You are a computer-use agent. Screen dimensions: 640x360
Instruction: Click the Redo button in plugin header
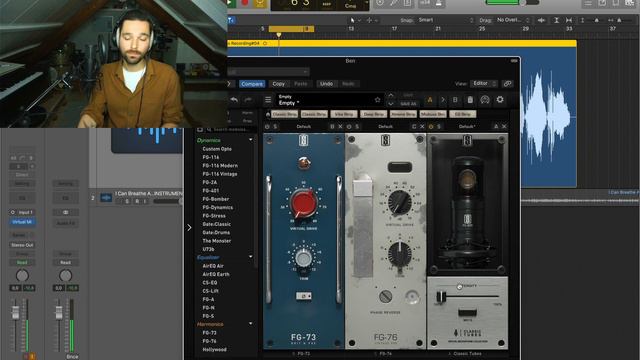pos(348,84)
